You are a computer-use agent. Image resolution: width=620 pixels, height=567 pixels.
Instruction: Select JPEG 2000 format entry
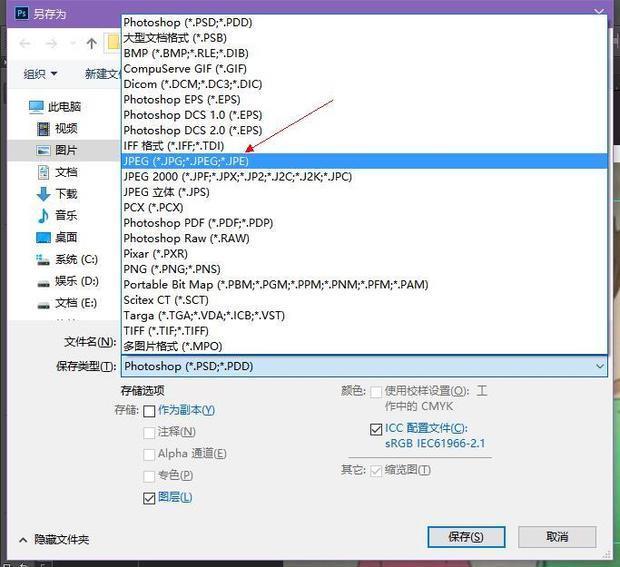tap(364, 177)
